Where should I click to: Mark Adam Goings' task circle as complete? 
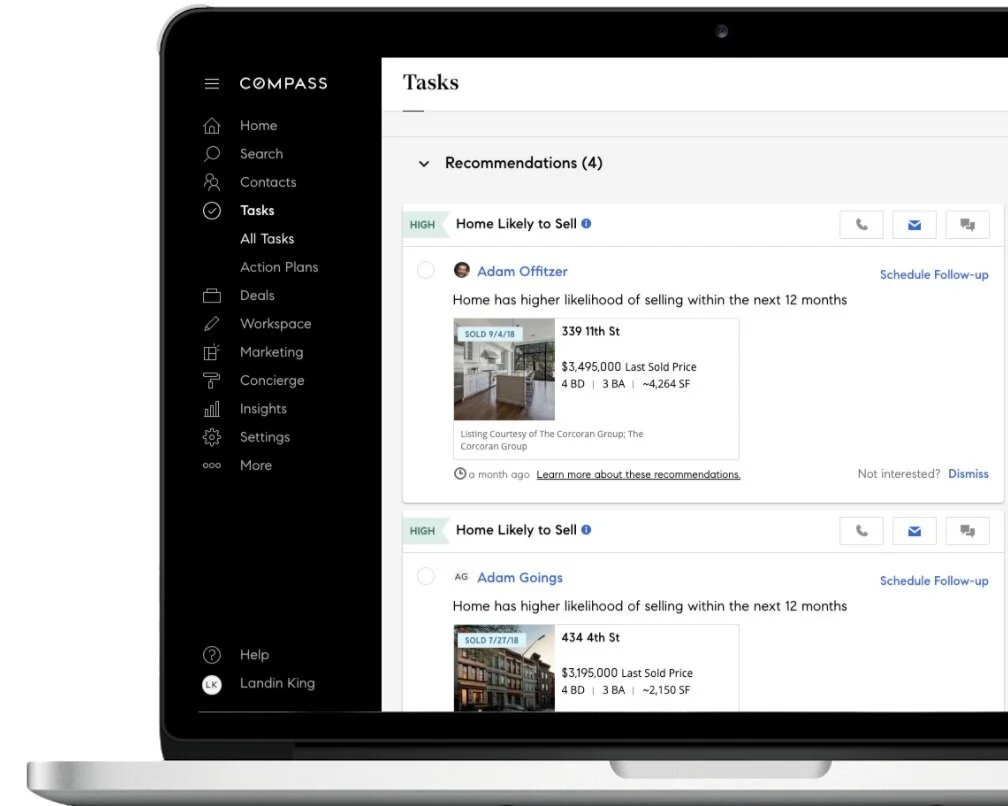425,576
